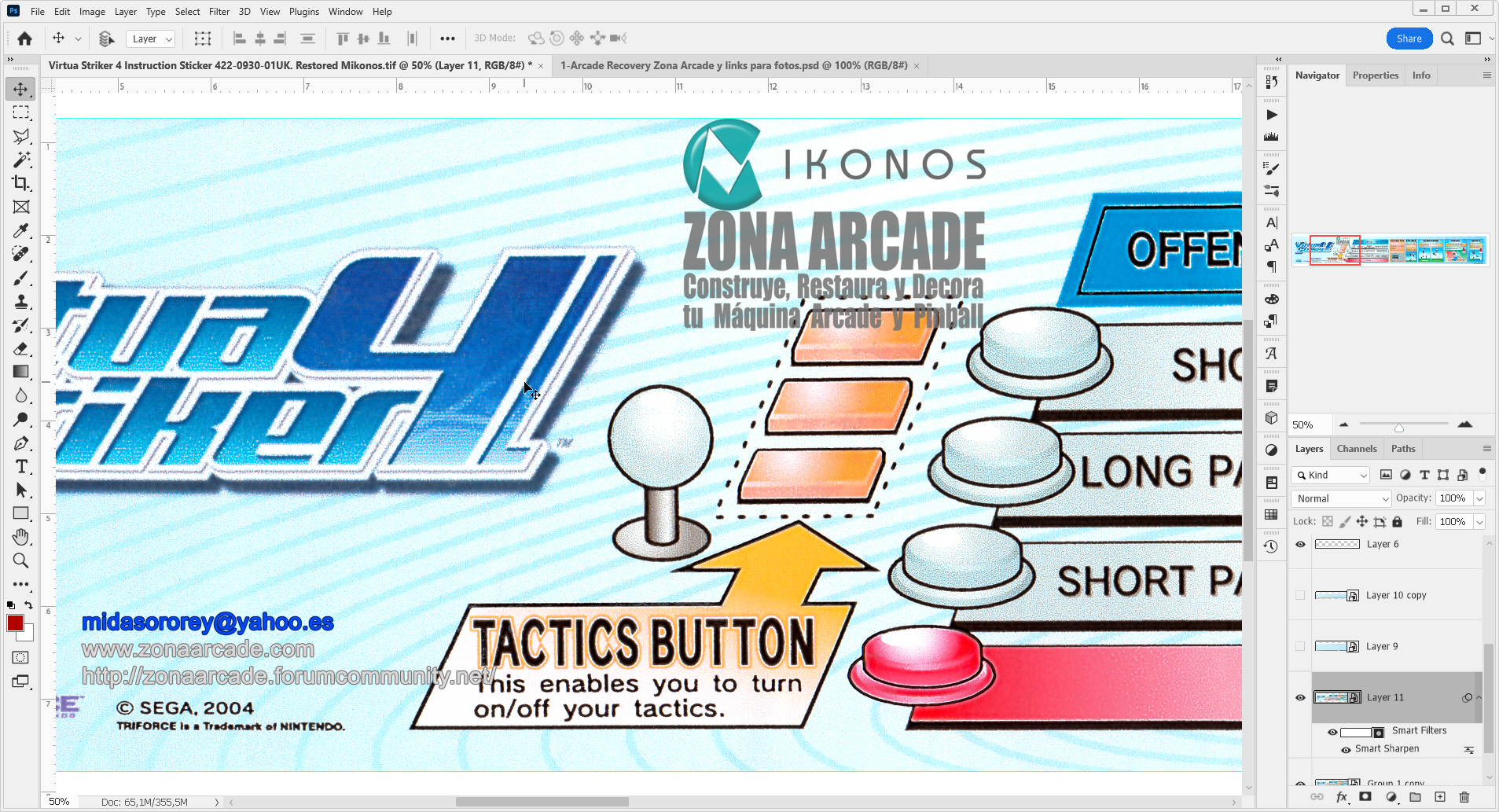Image resolution: width=1499 pixels, height=812 pixels.
Task: Toggle Smart Filters visibility eye
Action: tap(1332, 732)
